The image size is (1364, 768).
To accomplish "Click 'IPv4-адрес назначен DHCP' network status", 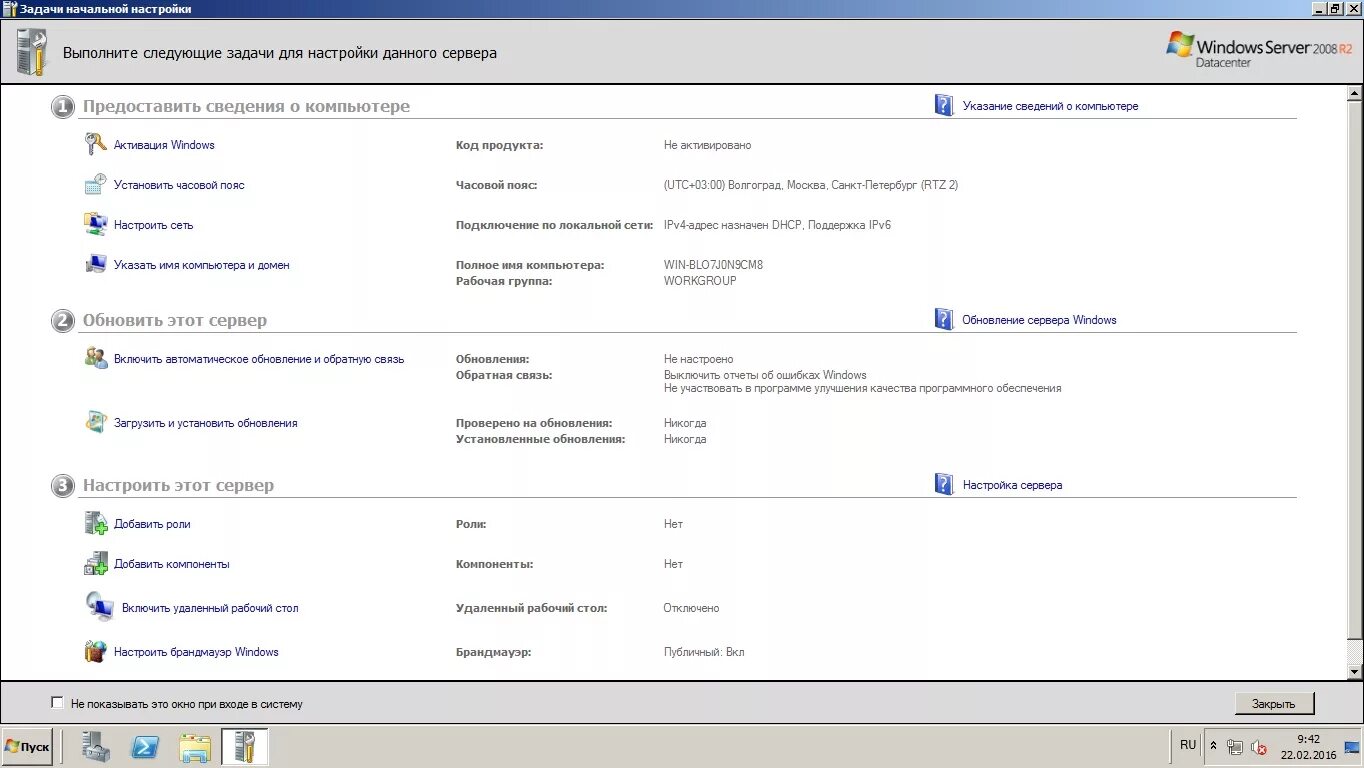I will pos(777,225).
